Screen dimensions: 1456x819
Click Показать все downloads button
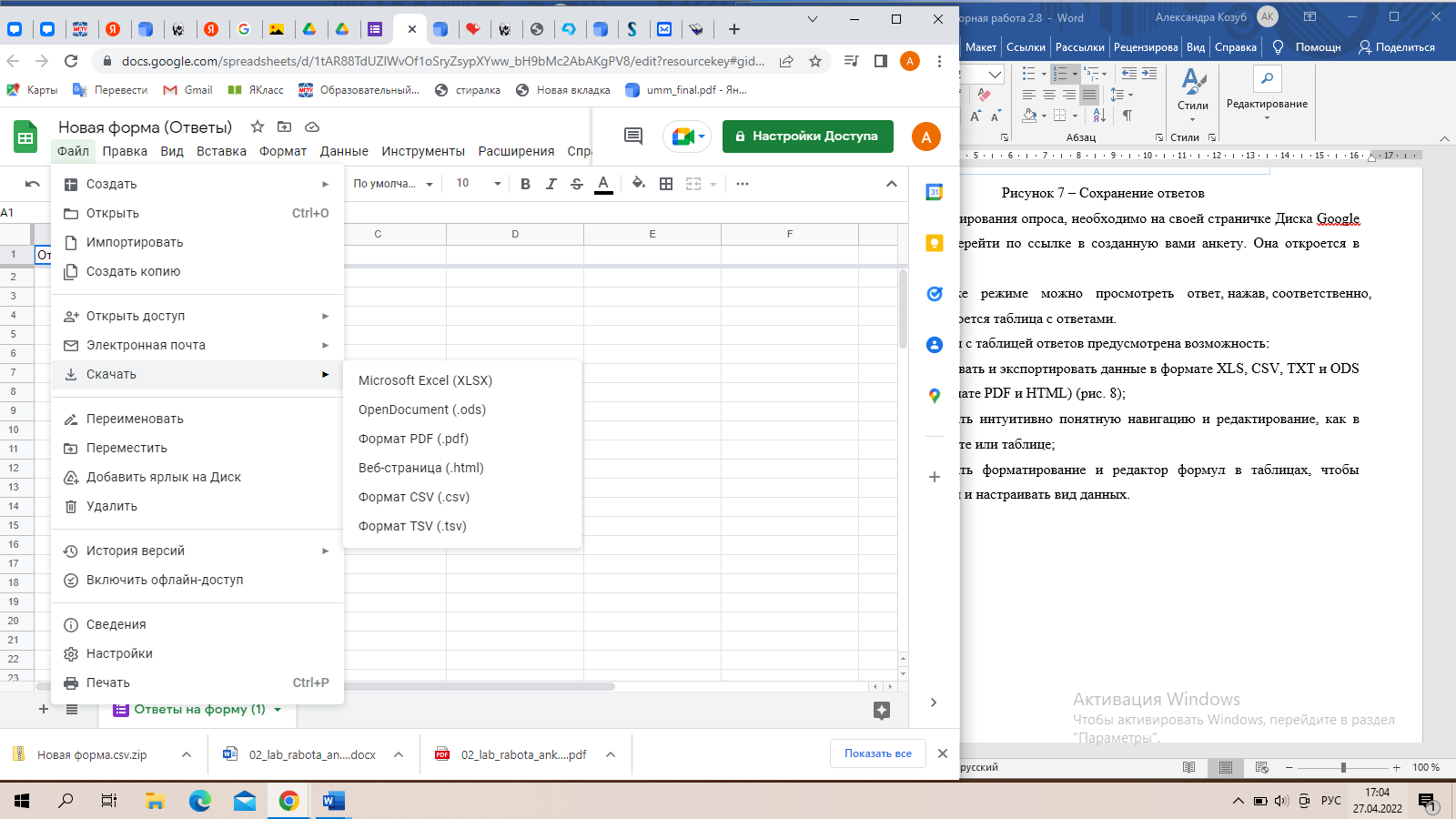click(878, 753)
